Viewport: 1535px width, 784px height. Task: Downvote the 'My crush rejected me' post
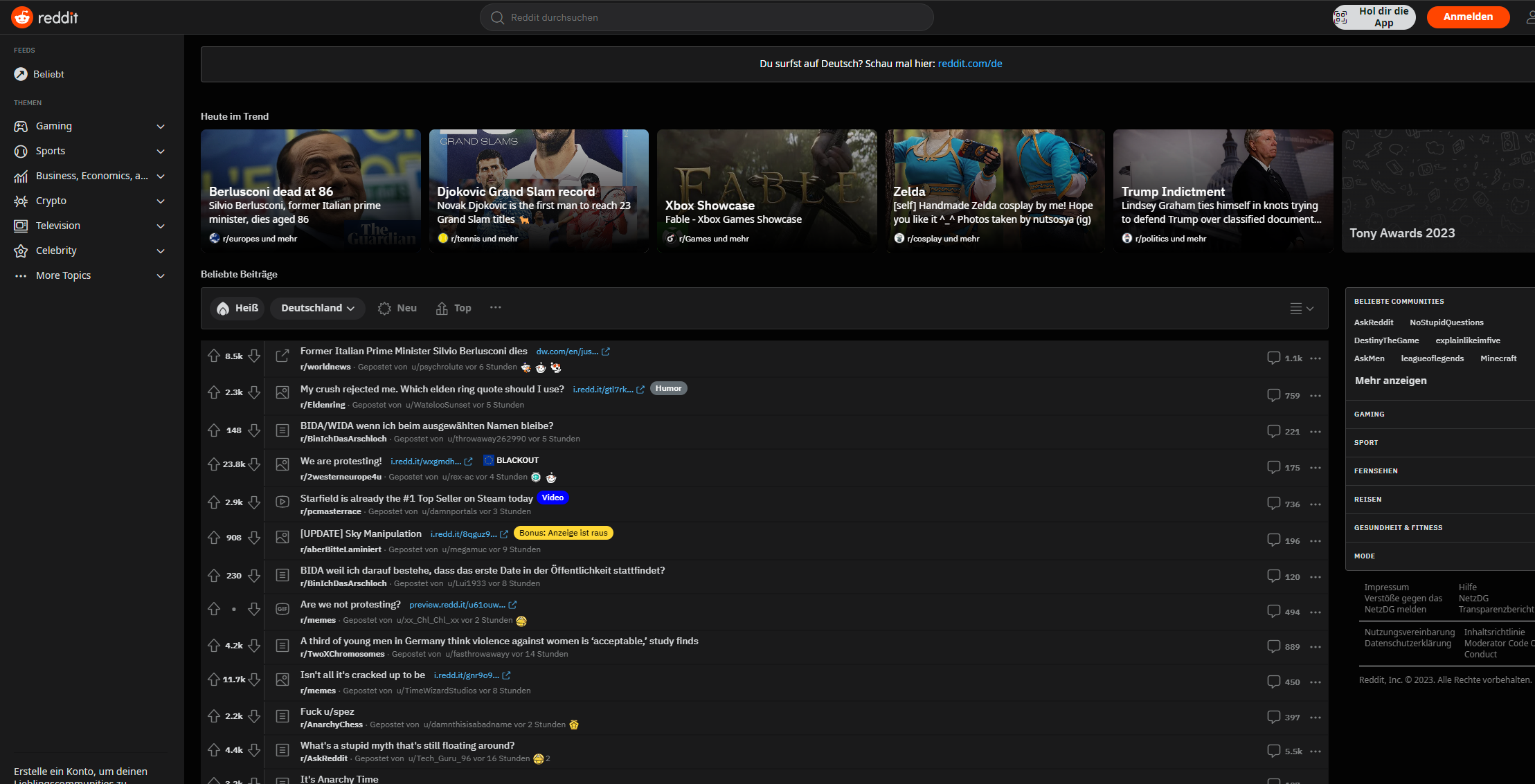255,392
